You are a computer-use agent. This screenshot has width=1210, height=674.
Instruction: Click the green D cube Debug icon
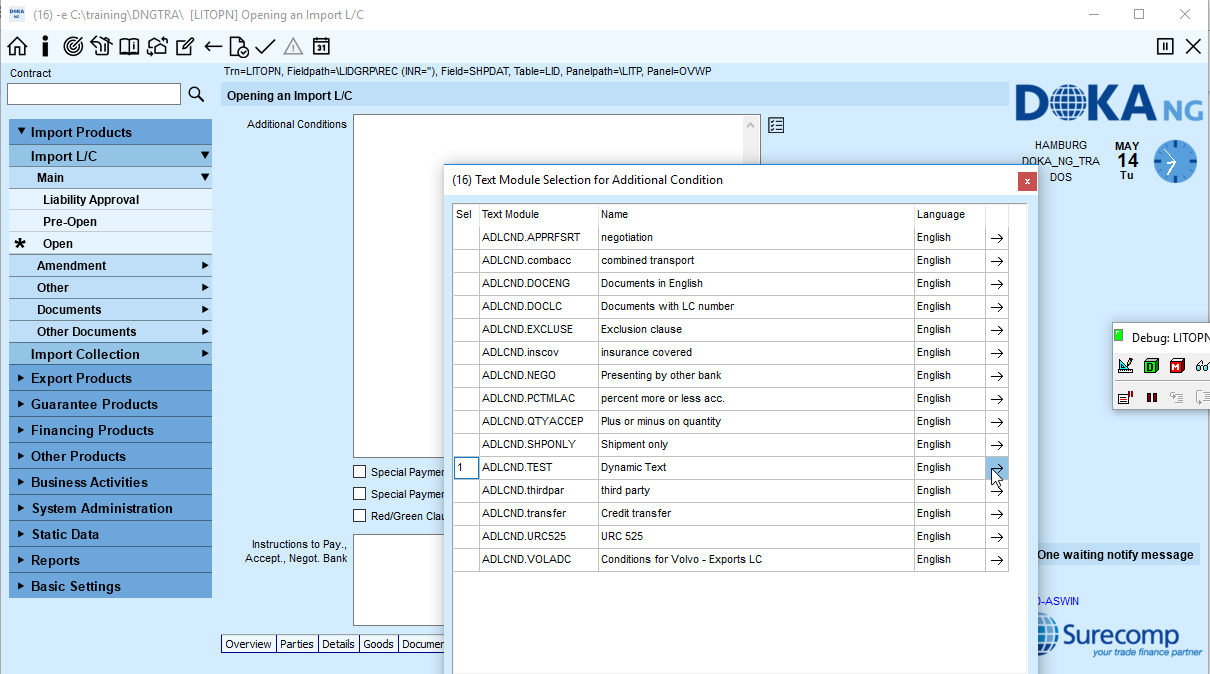[x=1151, y=365]
